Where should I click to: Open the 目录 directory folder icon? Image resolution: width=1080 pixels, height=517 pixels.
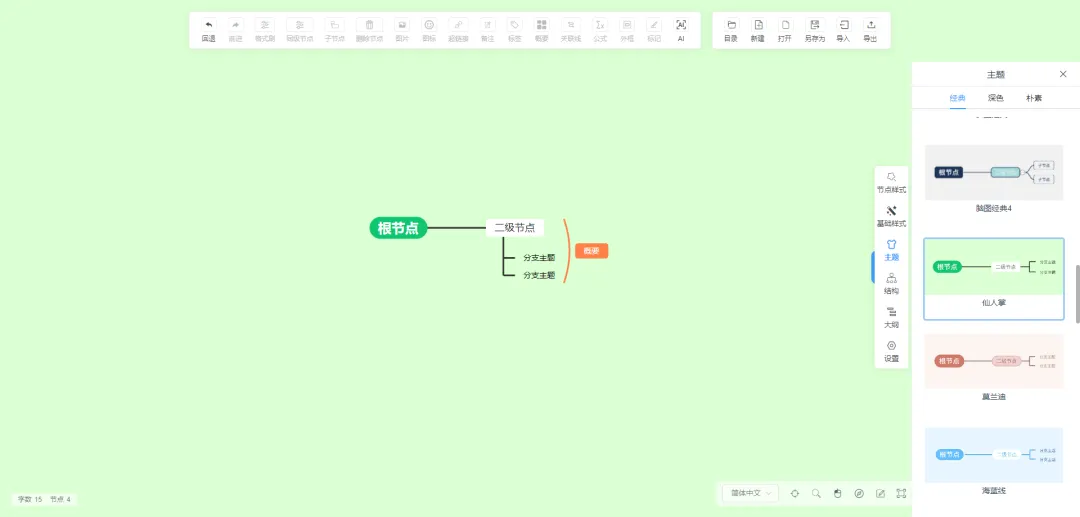tap(731, 25)
